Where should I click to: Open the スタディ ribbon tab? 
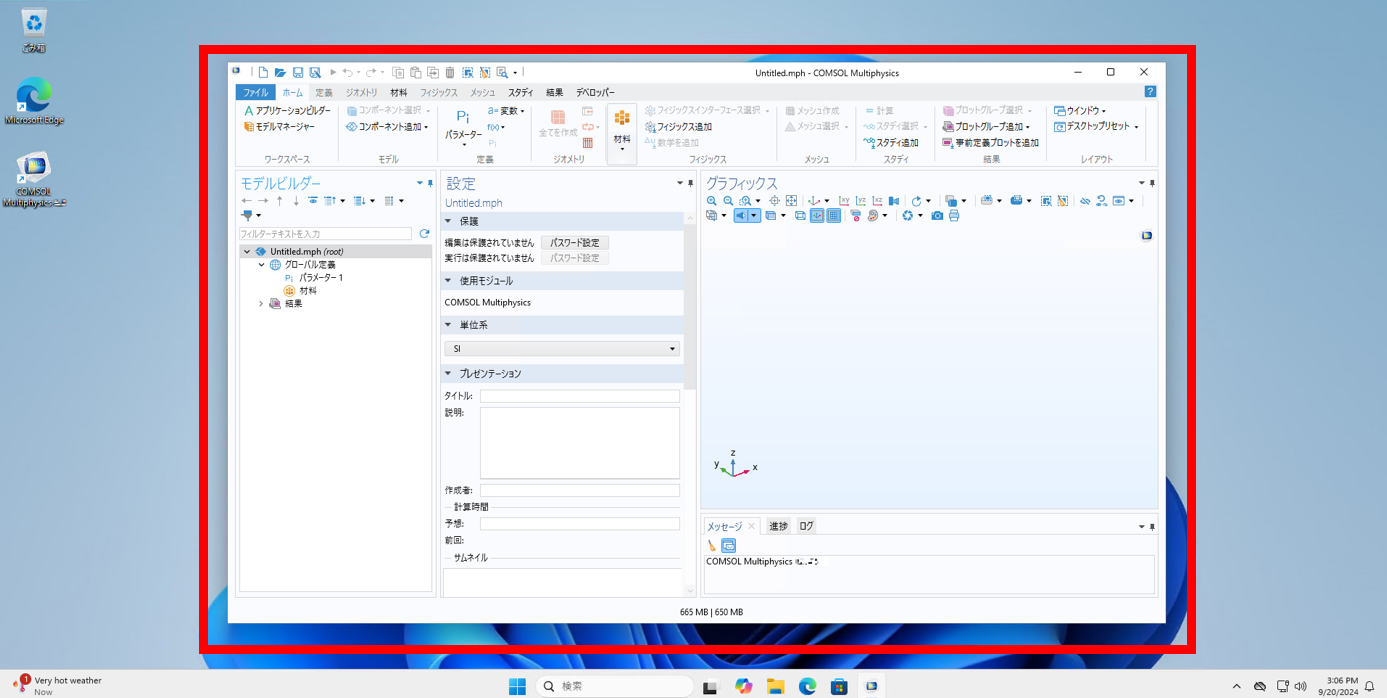(520, 93)
